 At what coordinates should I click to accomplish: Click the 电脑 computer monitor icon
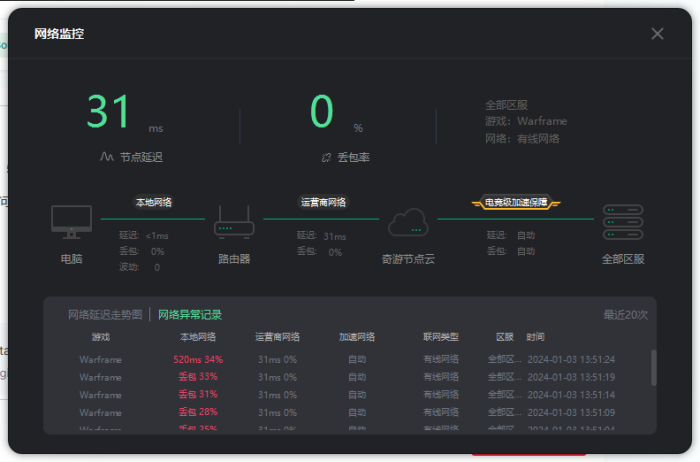pyautogui.click(x=71, y=222)
